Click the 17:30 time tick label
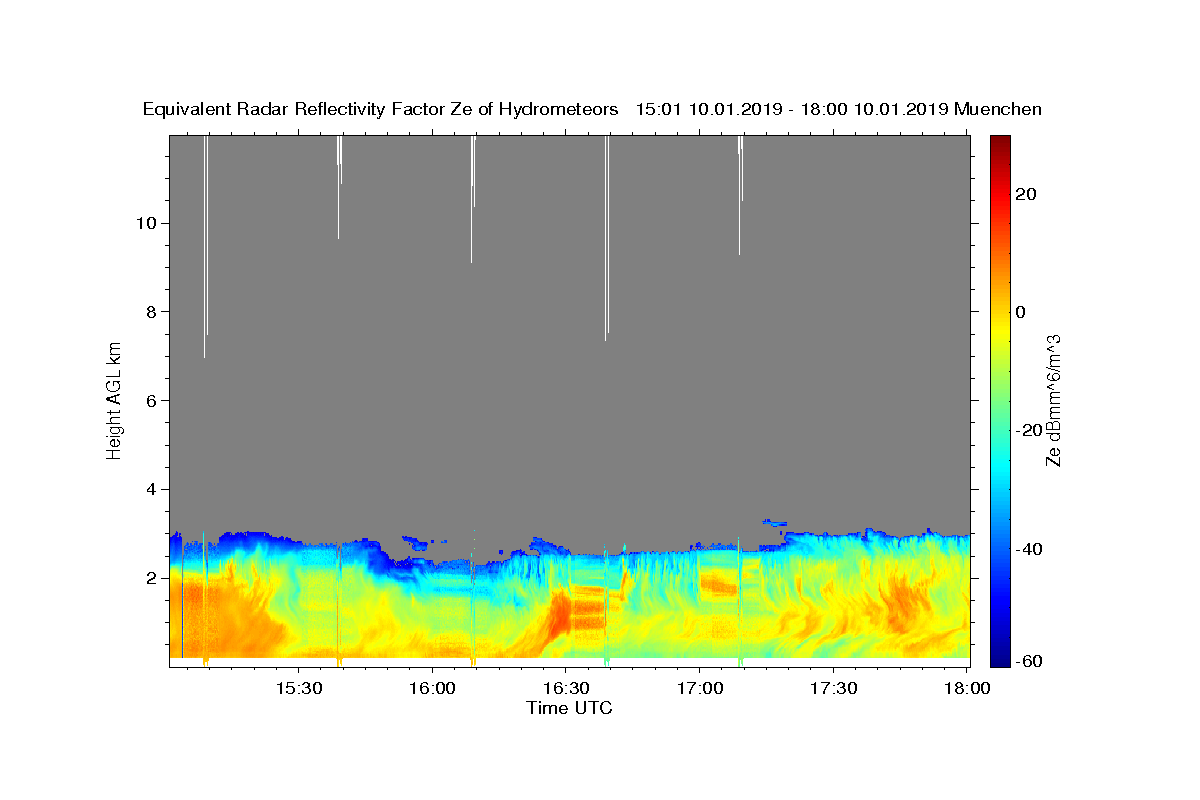 (x=833, y=689)
